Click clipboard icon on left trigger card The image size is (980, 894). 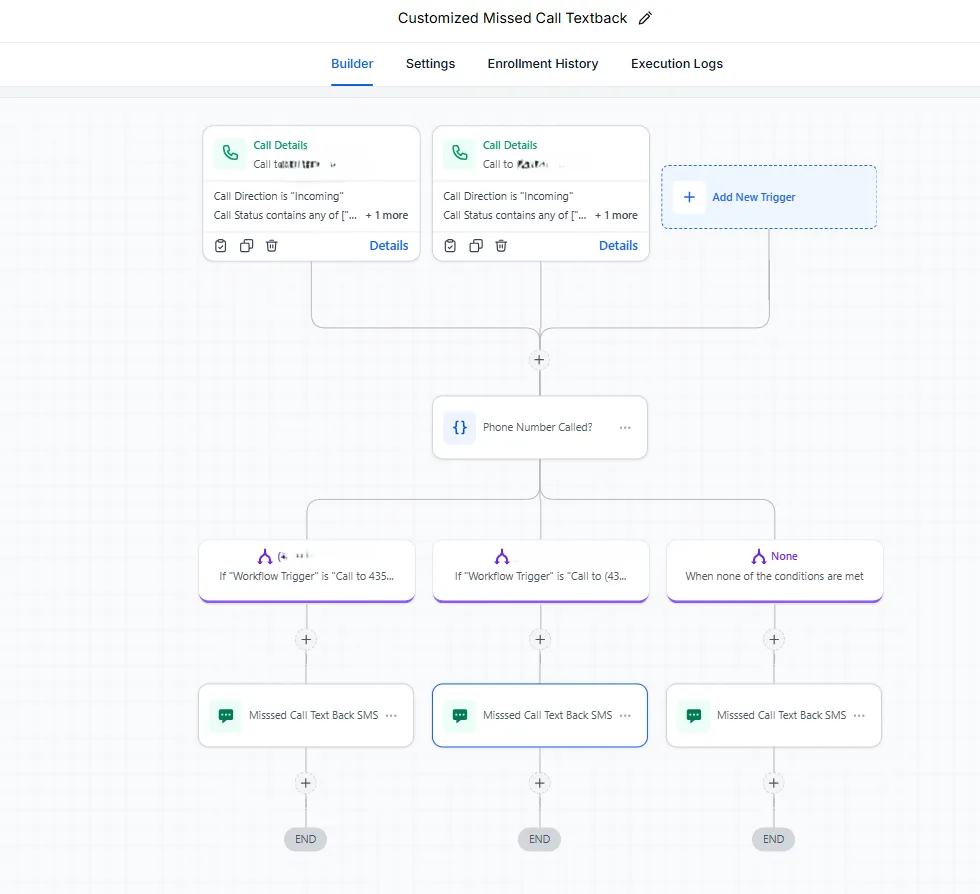pyautogui.click(x=221, y=246)
